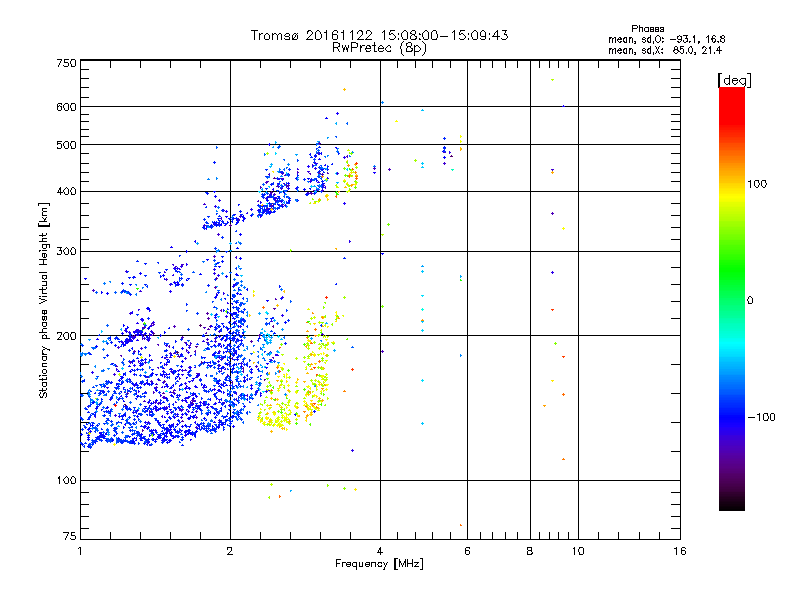Click the '-100' colorbar tick label
The height and width of the screenshot is (600, 800).
[761, 417]
